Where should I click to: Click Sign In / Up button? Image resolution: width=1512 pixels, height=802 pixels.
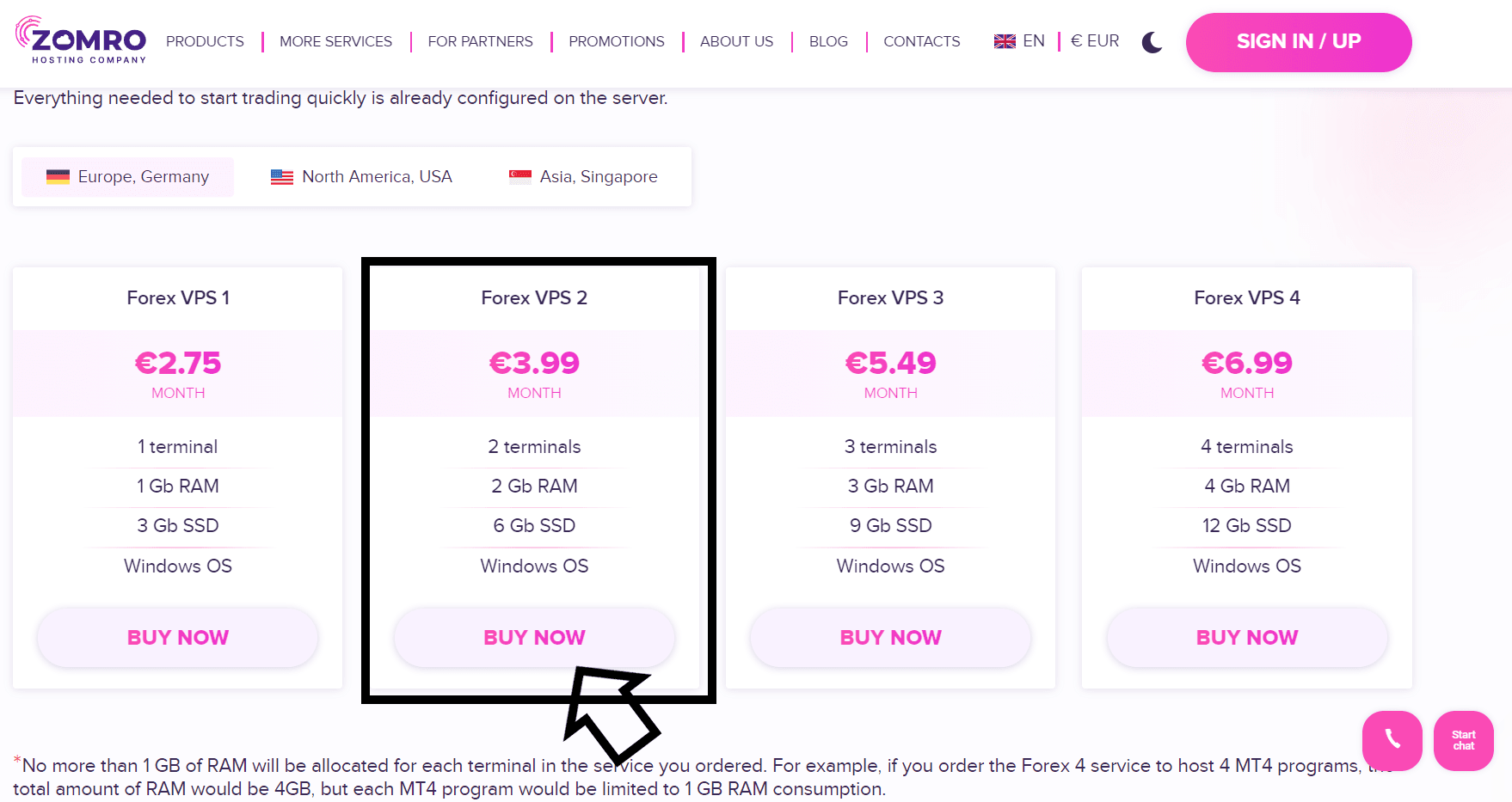coord(1298,42)
